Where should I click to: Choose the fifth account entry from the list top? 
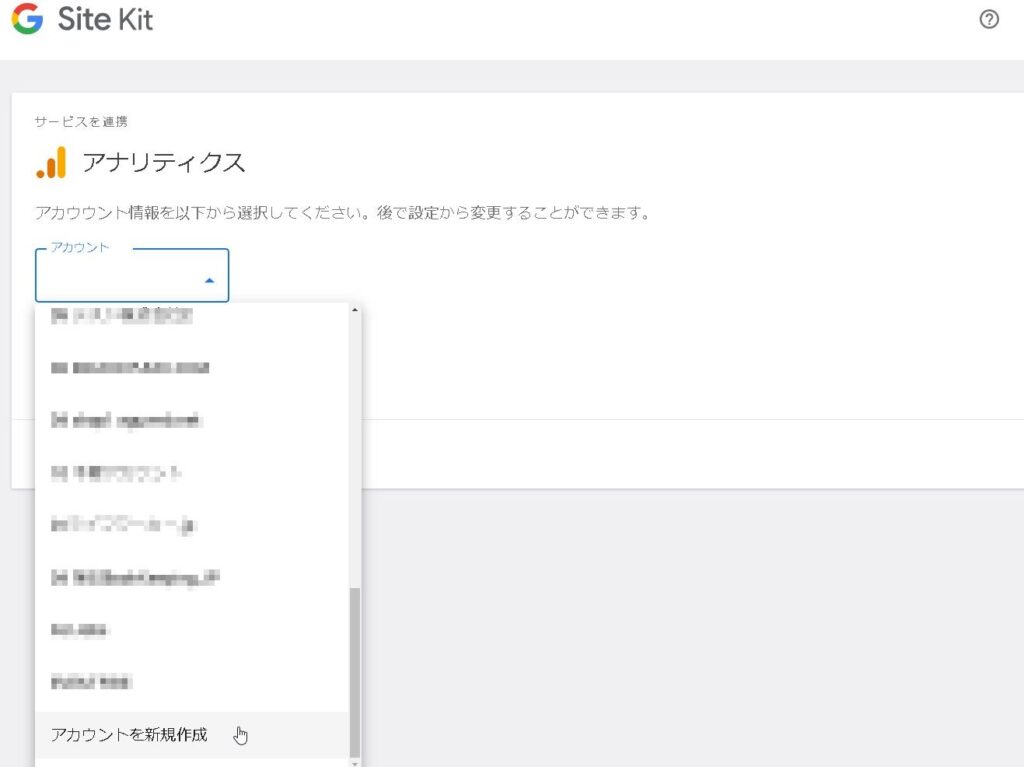[123, 525]
